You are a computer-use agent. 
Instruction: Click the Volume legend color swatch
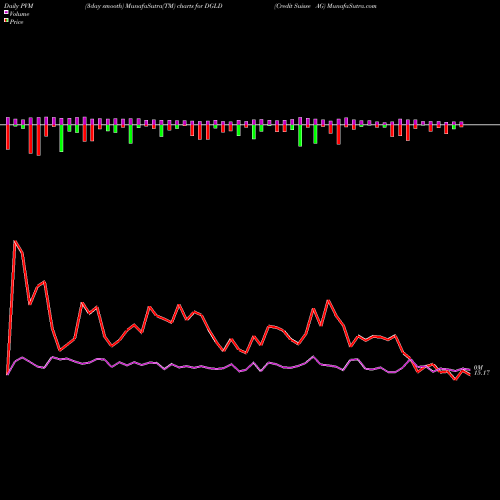(6, 13)
